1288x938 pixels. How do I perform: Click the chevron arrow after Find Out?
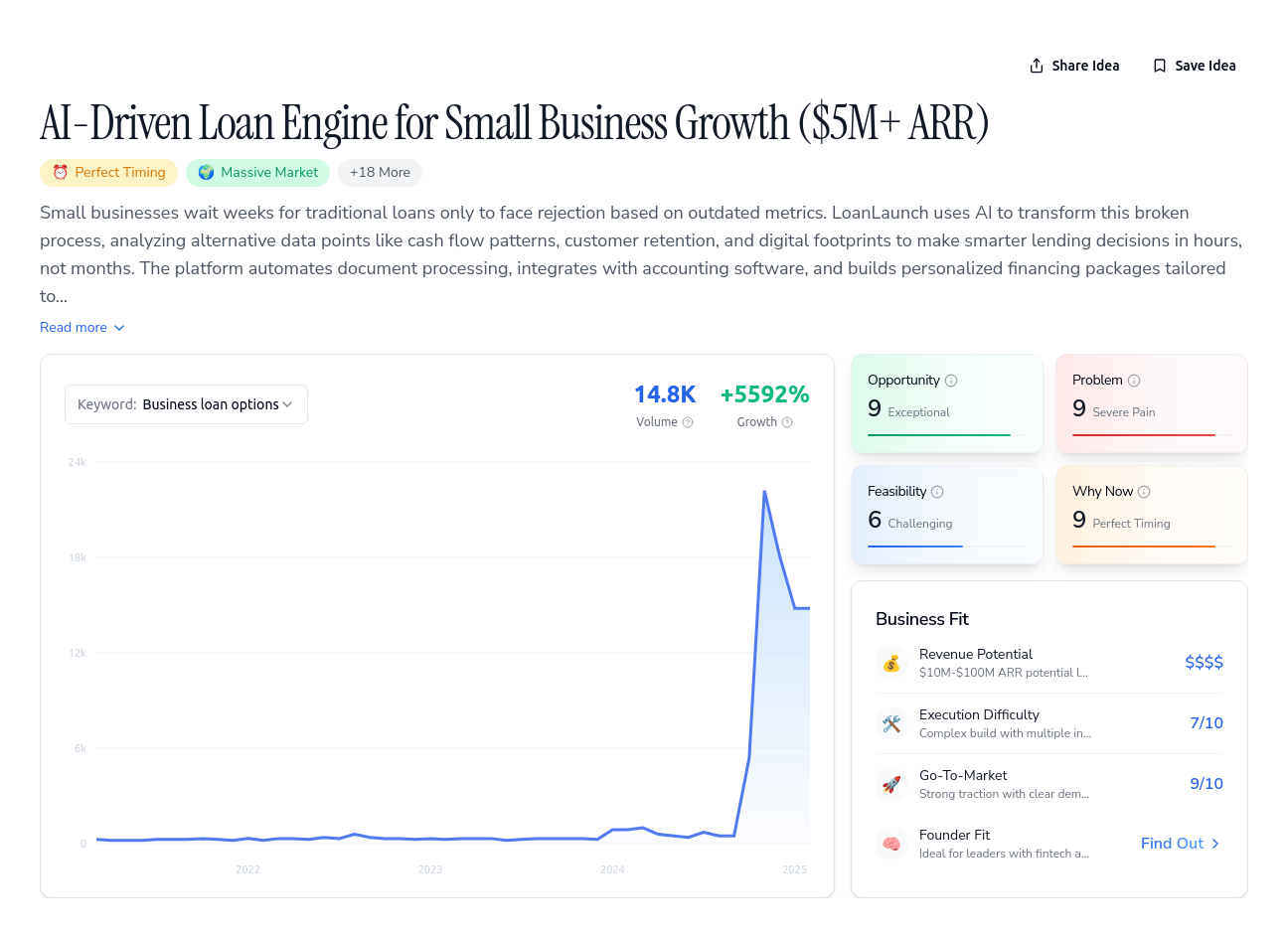point(1215,844)
